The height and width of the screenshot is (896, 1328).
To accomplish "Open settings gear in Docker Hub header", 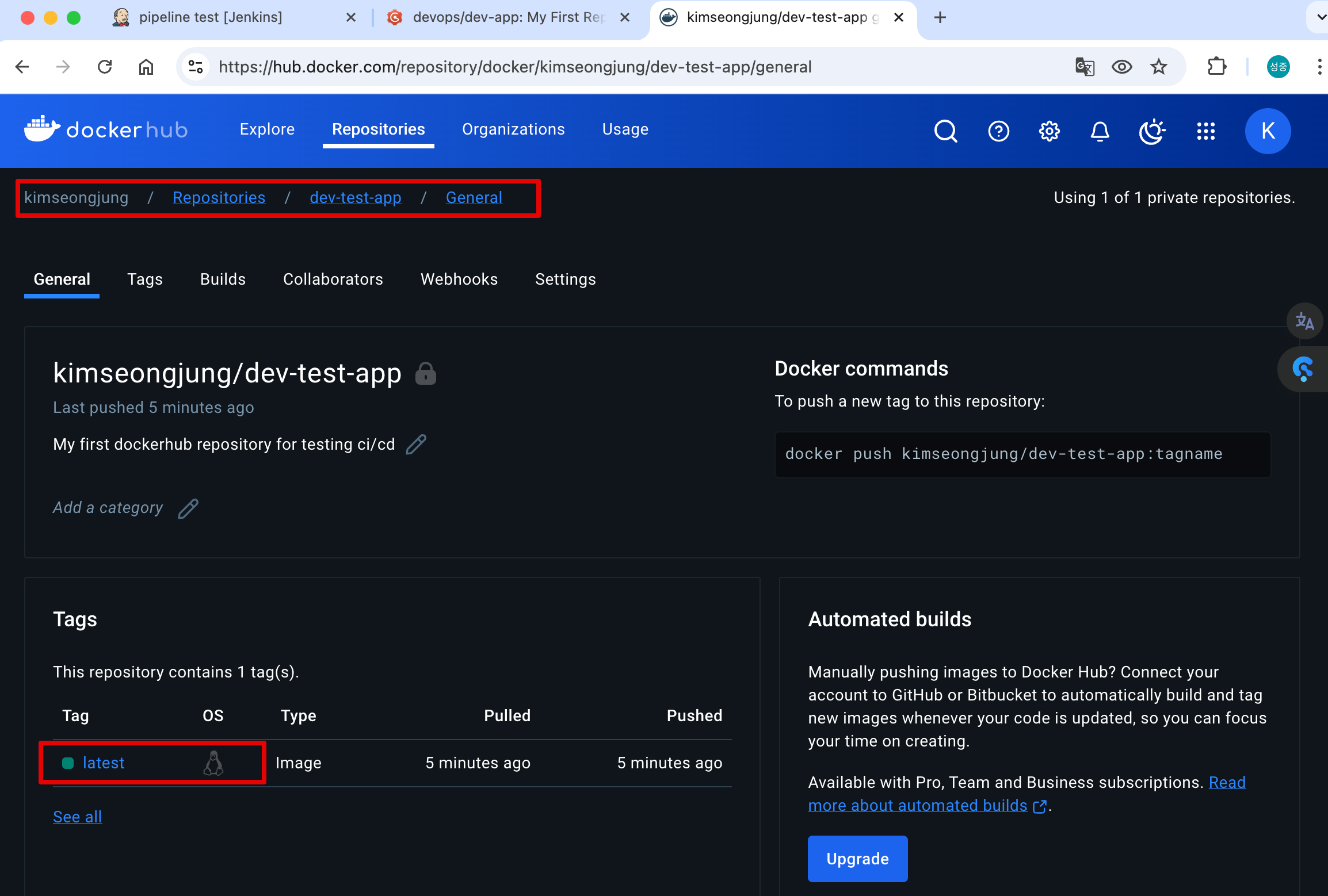I will pos(1049,131).
